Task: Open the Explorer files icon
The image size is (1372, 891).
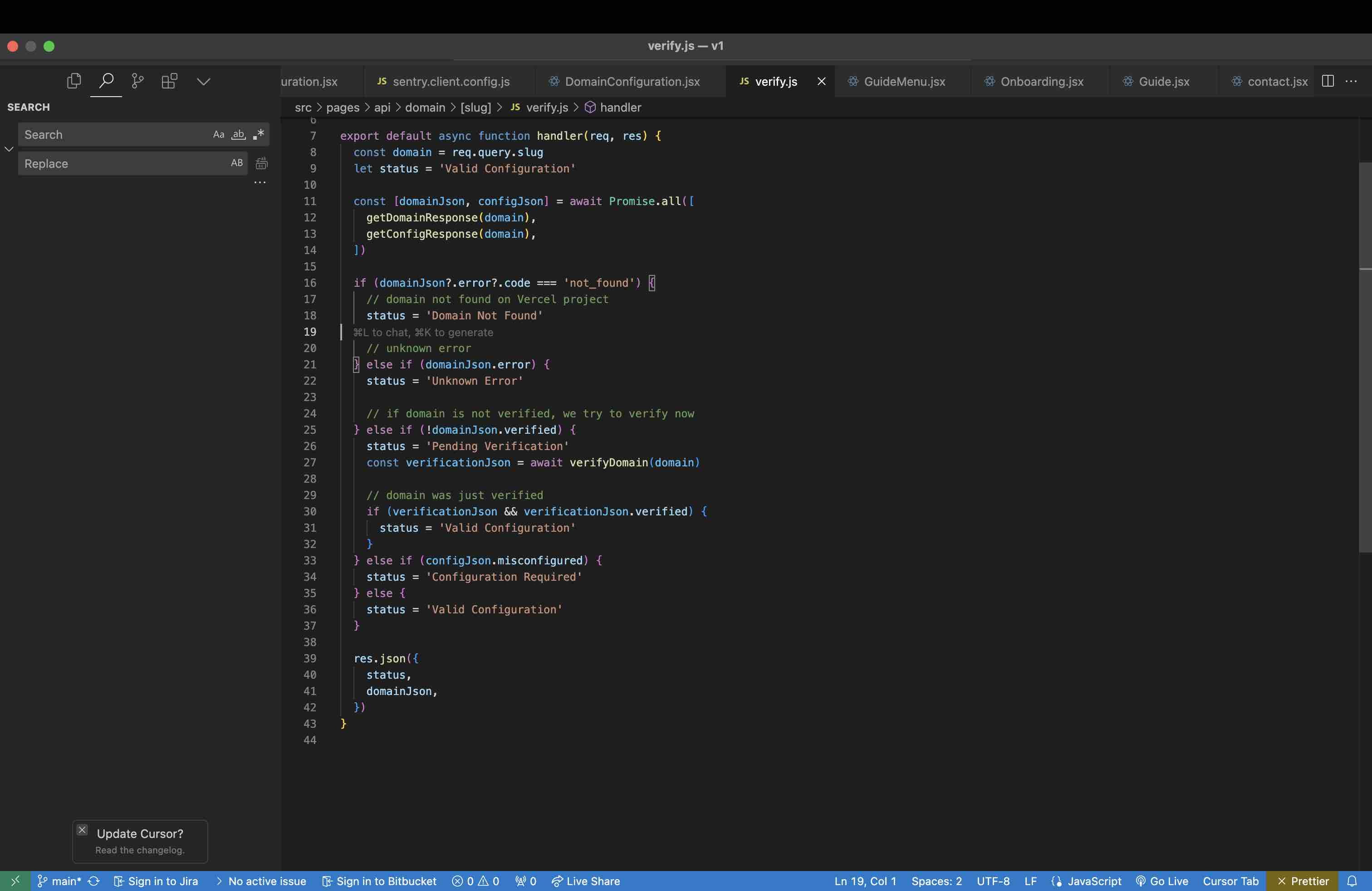Action: tap(74, 81)
